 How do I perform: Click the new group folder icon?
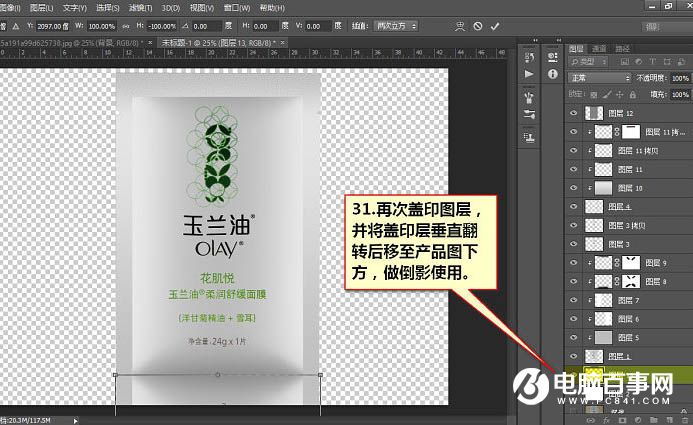click(654, 420)
